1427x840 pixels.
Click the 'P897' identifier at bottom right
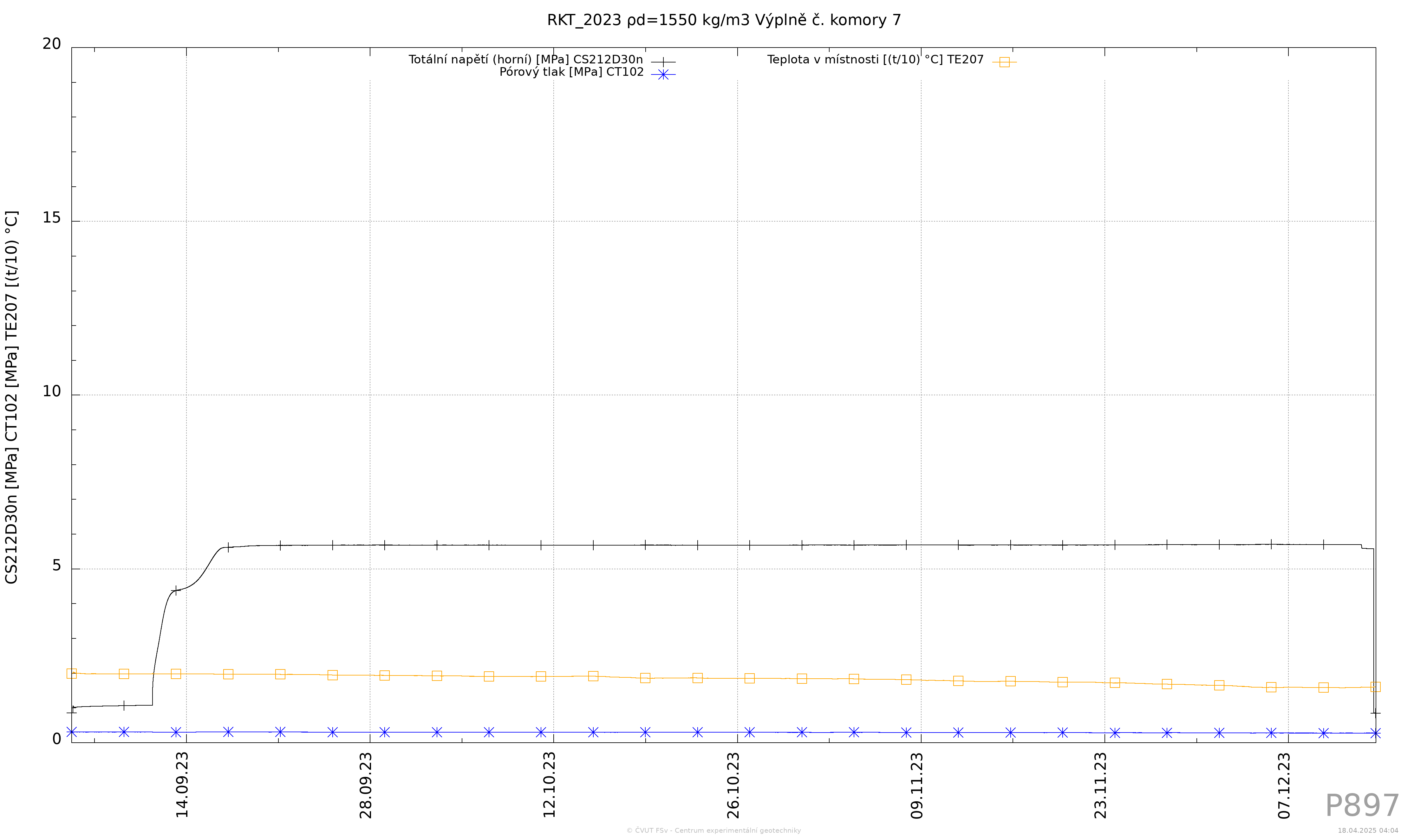point(1362,806)
